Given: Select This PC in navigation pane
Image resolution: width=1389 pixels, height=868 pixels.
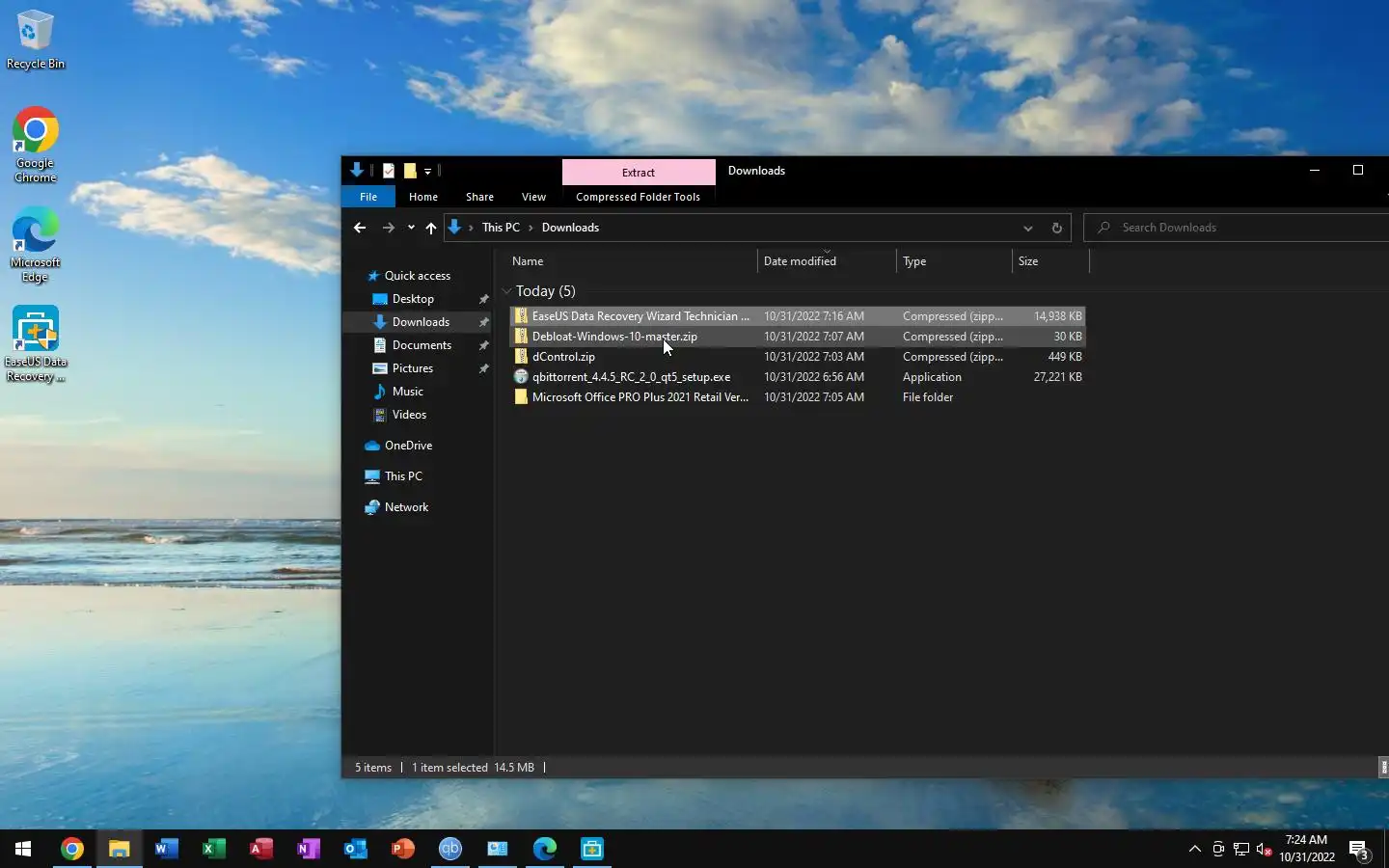Looking at the screenshot, I should pos(403,476).
